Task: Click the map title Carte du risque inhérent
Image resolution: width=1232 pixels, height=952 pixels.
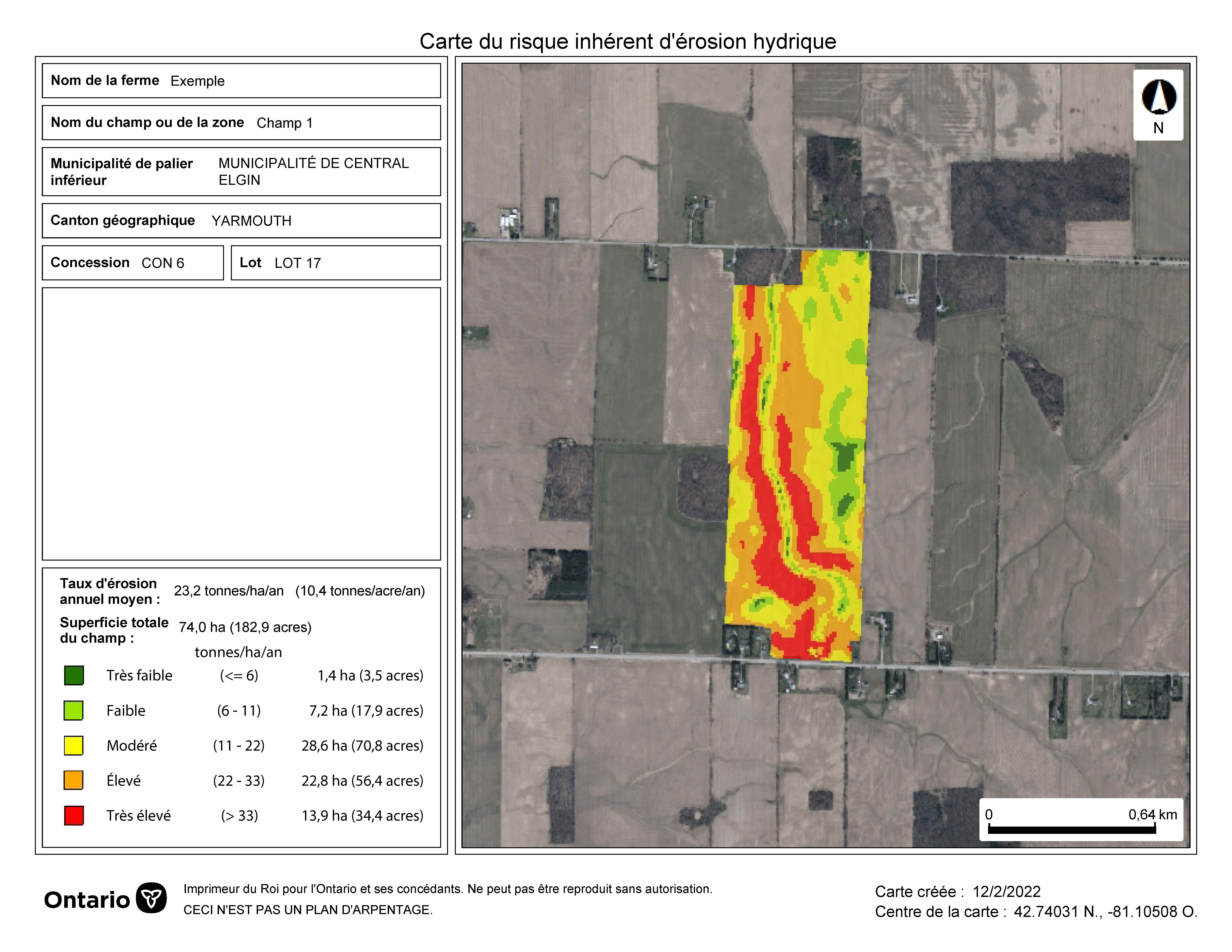Action: (x=628, y=42)
